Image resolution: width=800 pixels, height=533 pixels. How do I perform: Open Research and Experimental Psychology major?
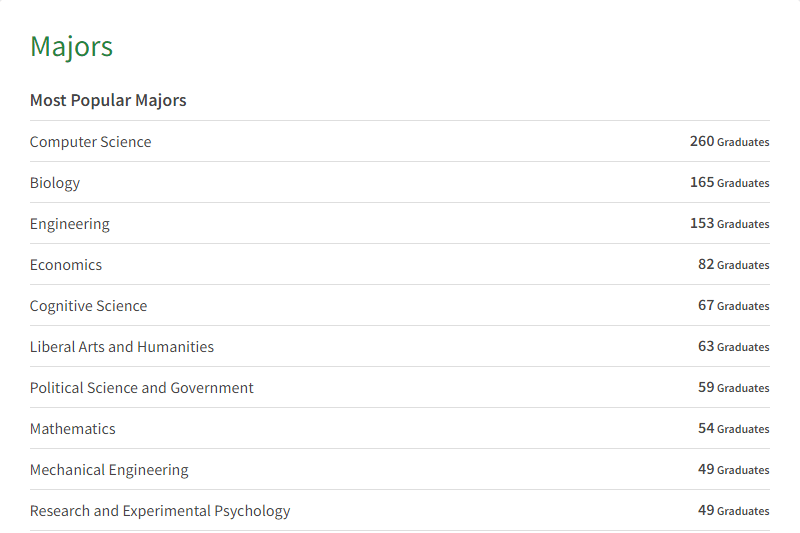[160, 511]
